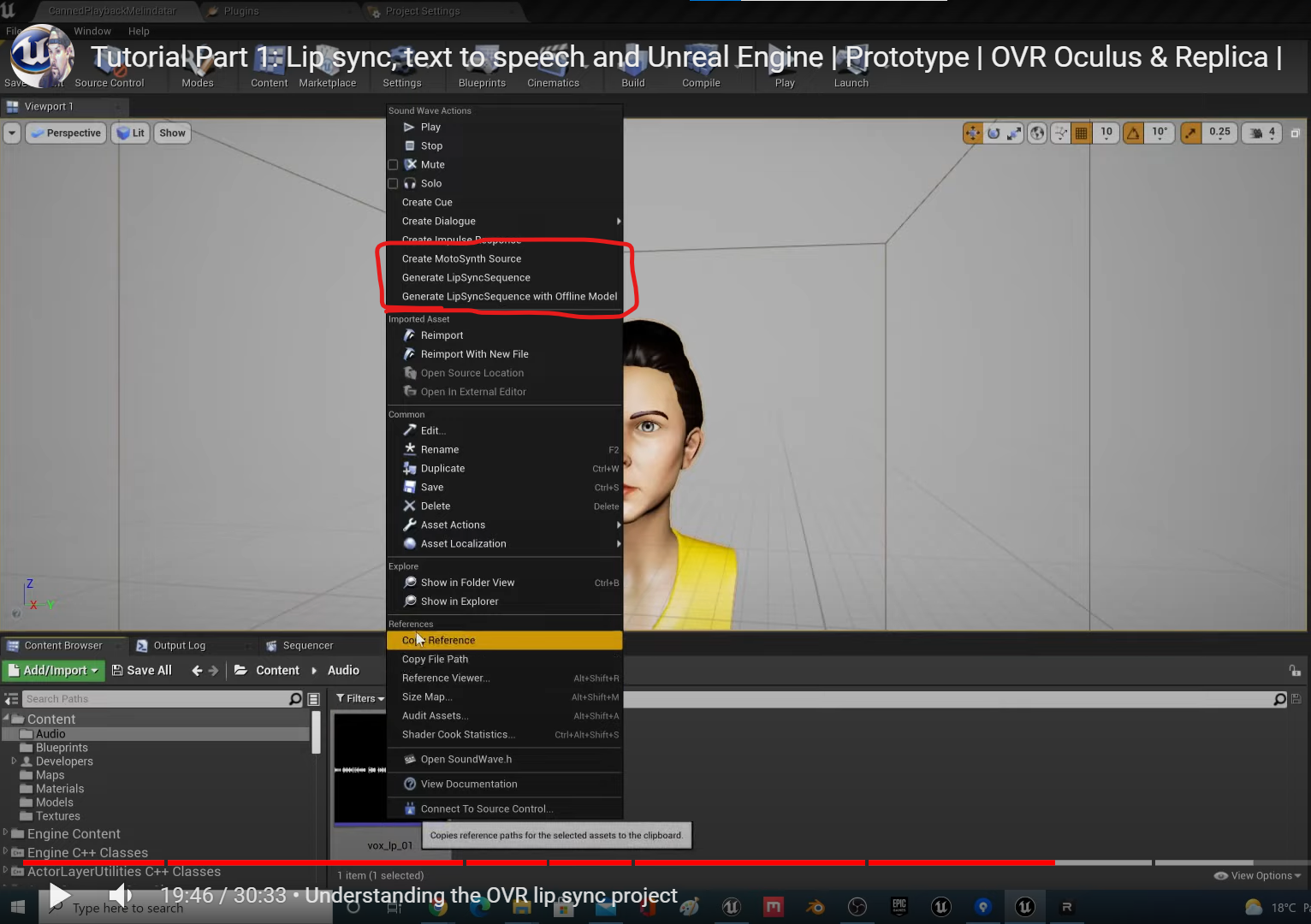Choose Show in Folder View
The image size is (1311, 924).
(505, 583)
